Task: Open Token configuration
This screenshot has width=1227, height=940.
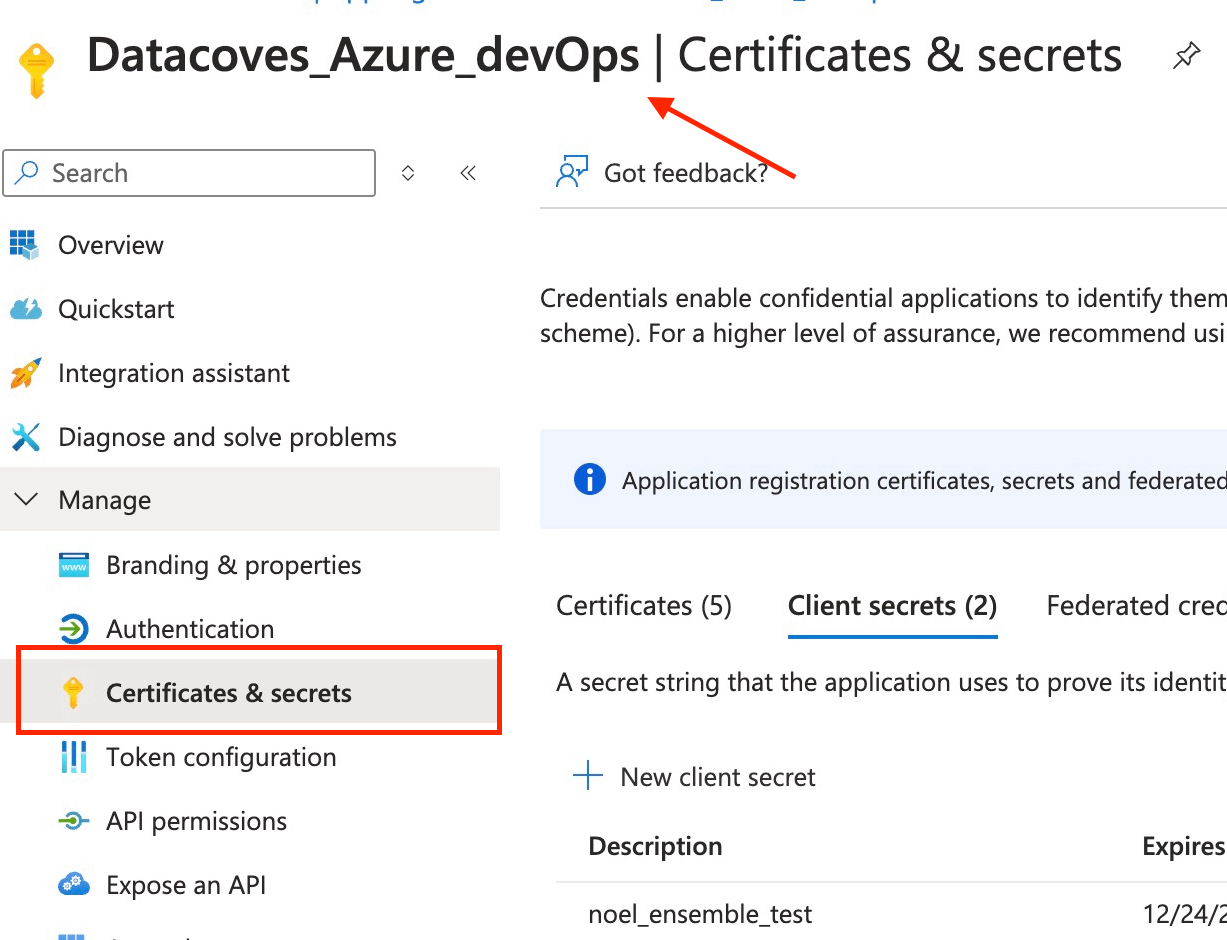Action: click(x=221, y=757)
